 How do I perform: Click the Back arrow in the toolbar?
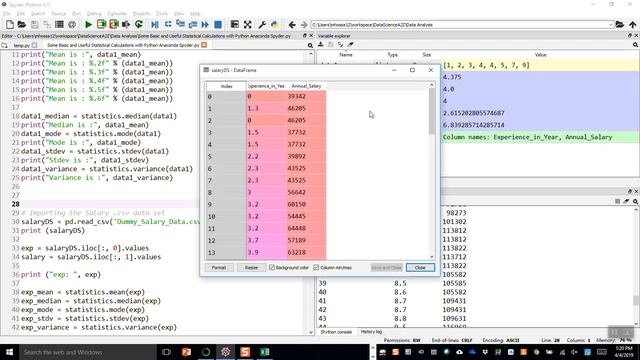[x=292, y=24]
